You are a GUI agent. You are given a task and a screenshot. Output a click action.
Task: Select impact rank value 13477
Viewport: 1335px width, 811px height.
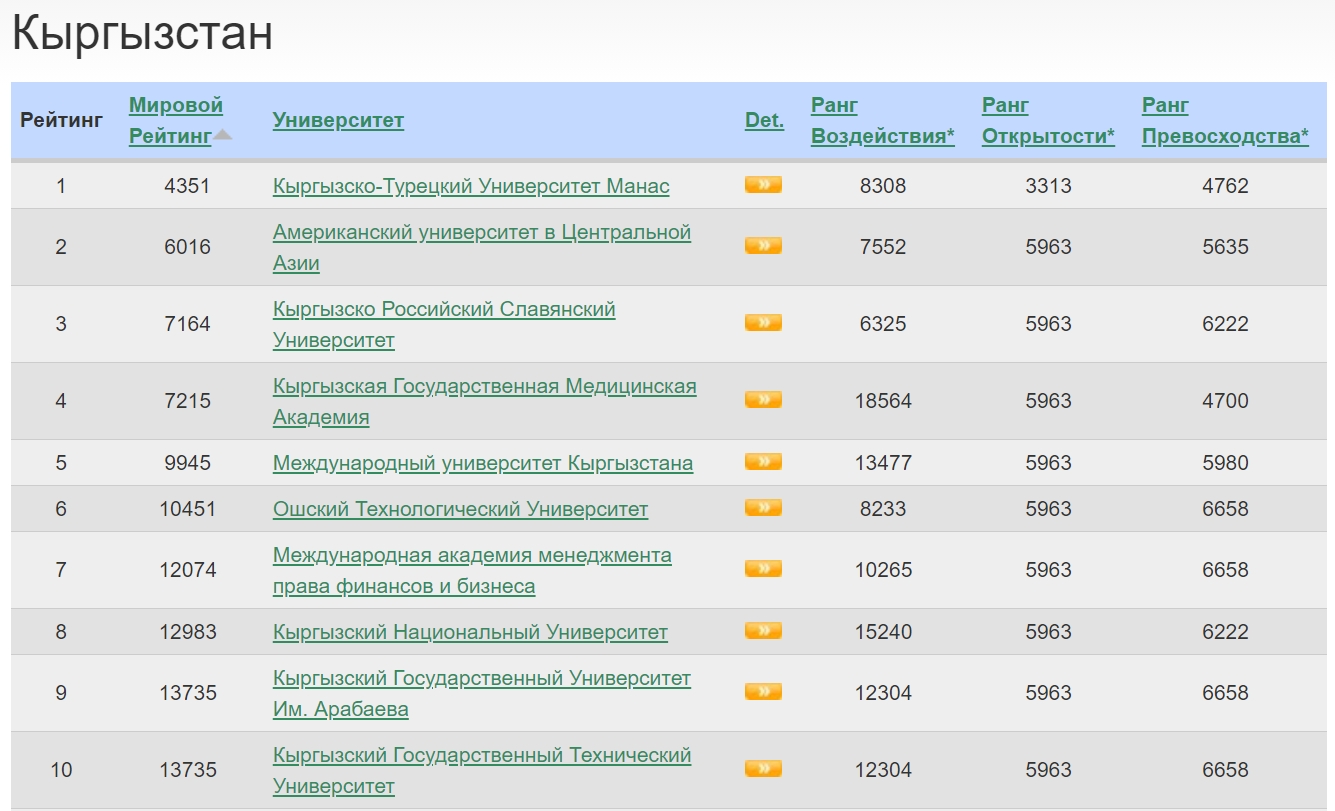coord(883,463)
